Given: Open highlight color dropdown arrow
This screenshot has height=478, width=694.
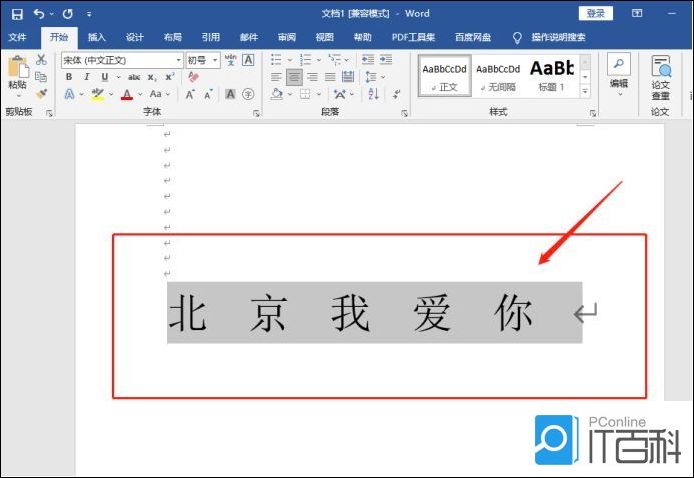Looking at the screenshot, I should pos(111,94).
